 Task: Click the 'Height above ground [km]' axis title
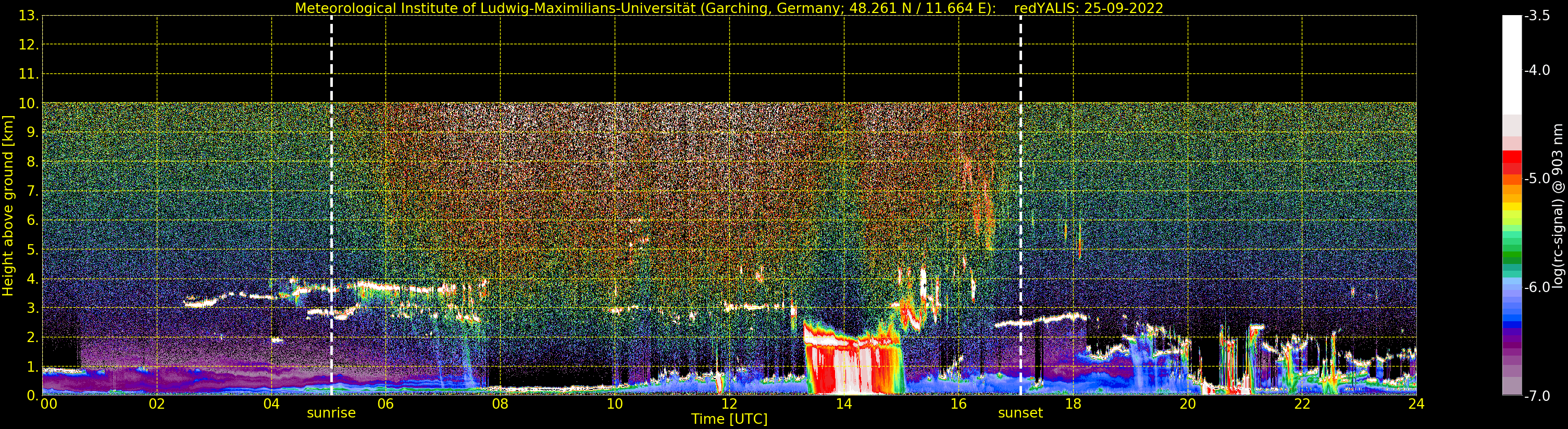coord(8,206)
